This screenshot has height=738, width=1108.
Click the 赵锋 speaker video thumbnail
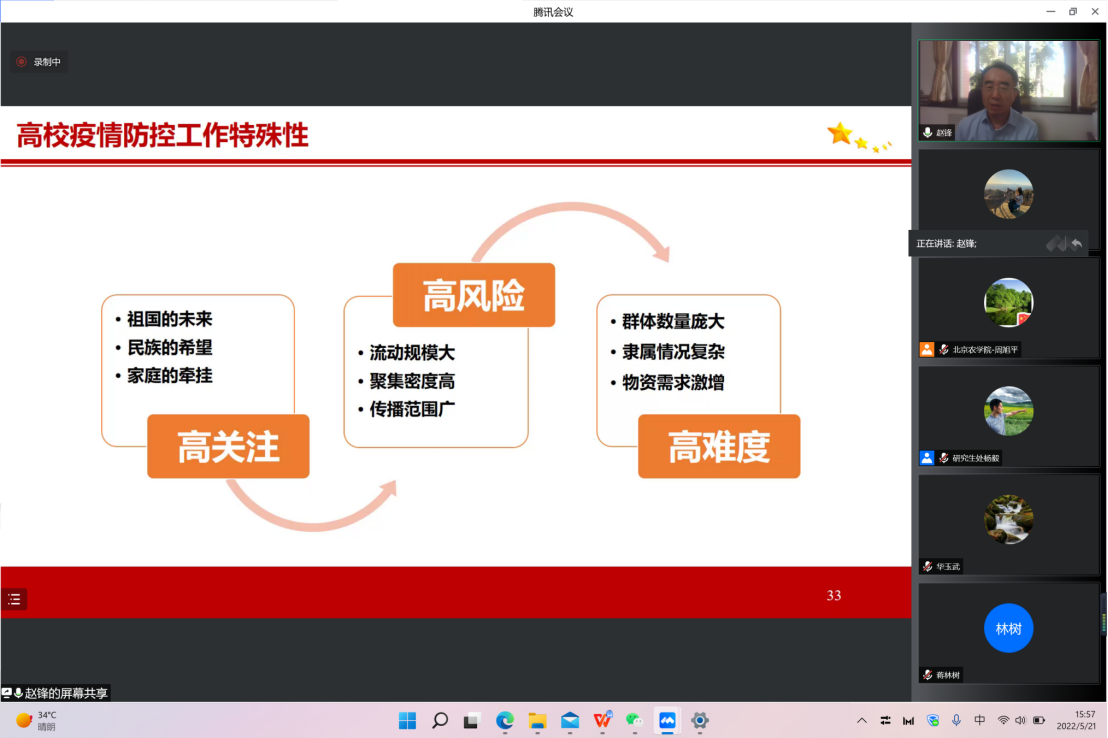(1008, 91)
